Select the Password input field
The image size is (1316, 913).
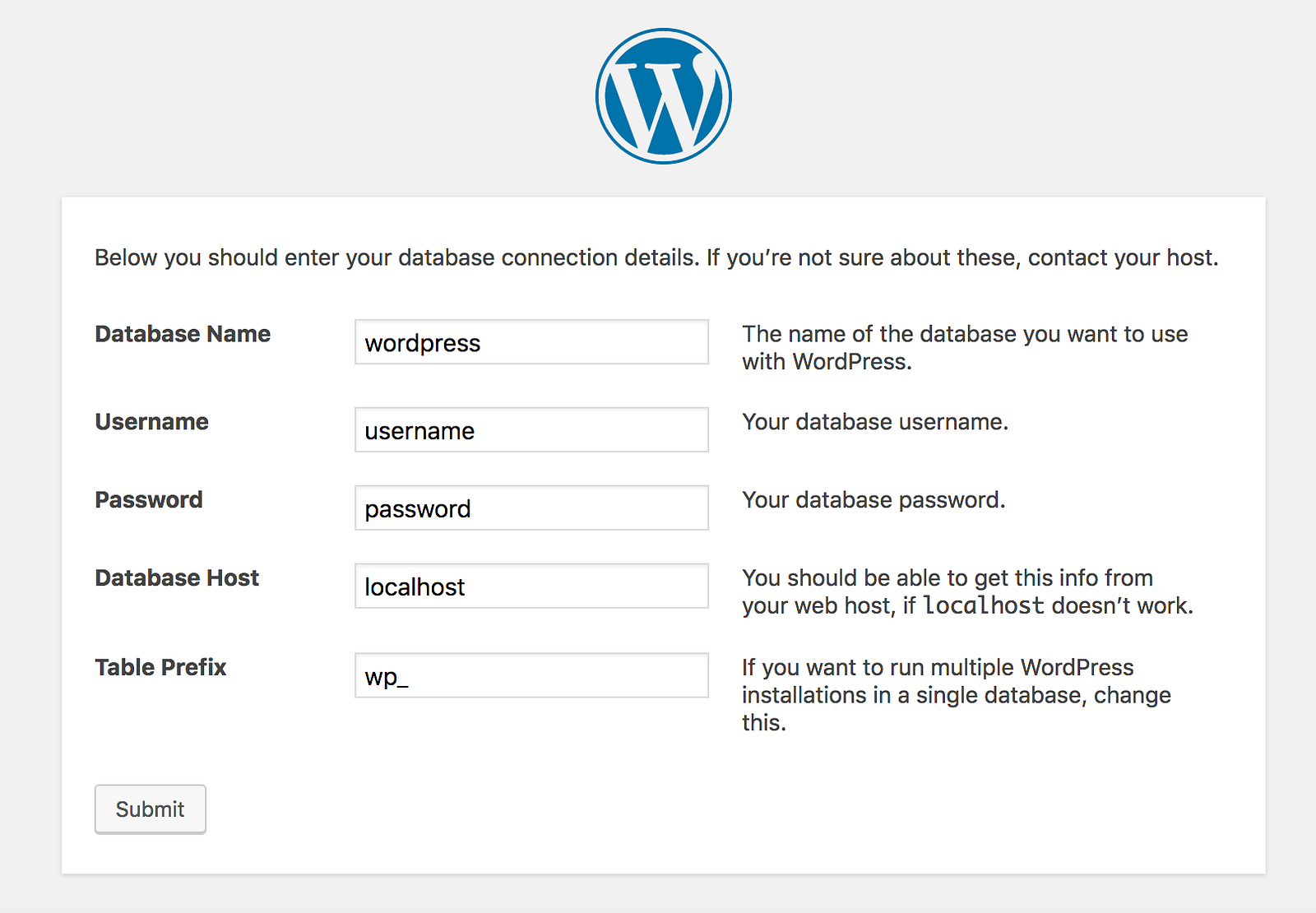click(x=531, y=507)
